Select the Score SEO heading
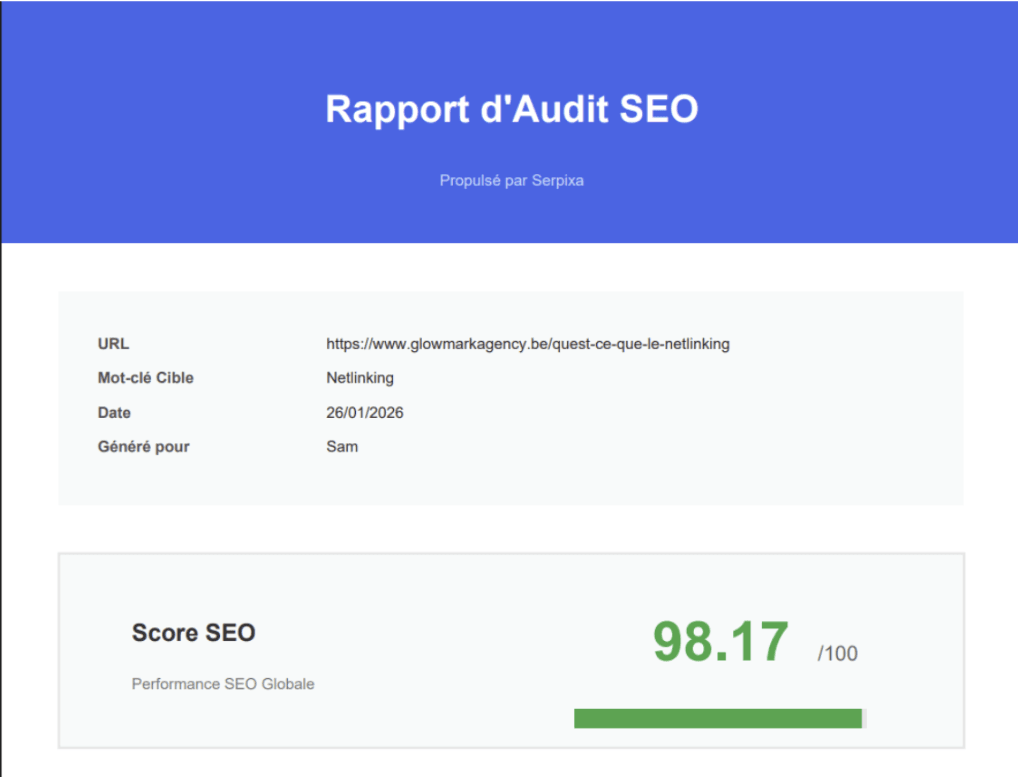Image resolution: width=1018 pixels, height=777 pixels. pyautogui.click(x=192, y=633)
